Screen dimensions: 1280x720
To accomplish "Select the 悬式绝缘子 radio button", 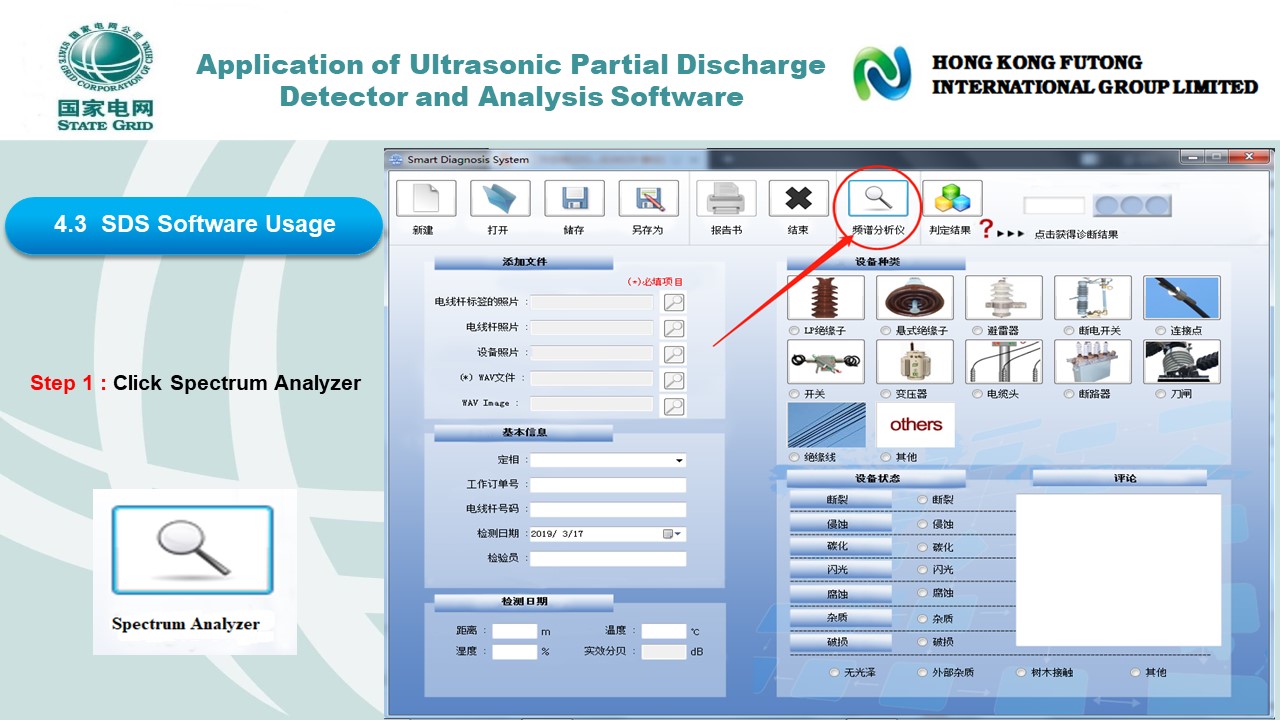I will [886, 330].
